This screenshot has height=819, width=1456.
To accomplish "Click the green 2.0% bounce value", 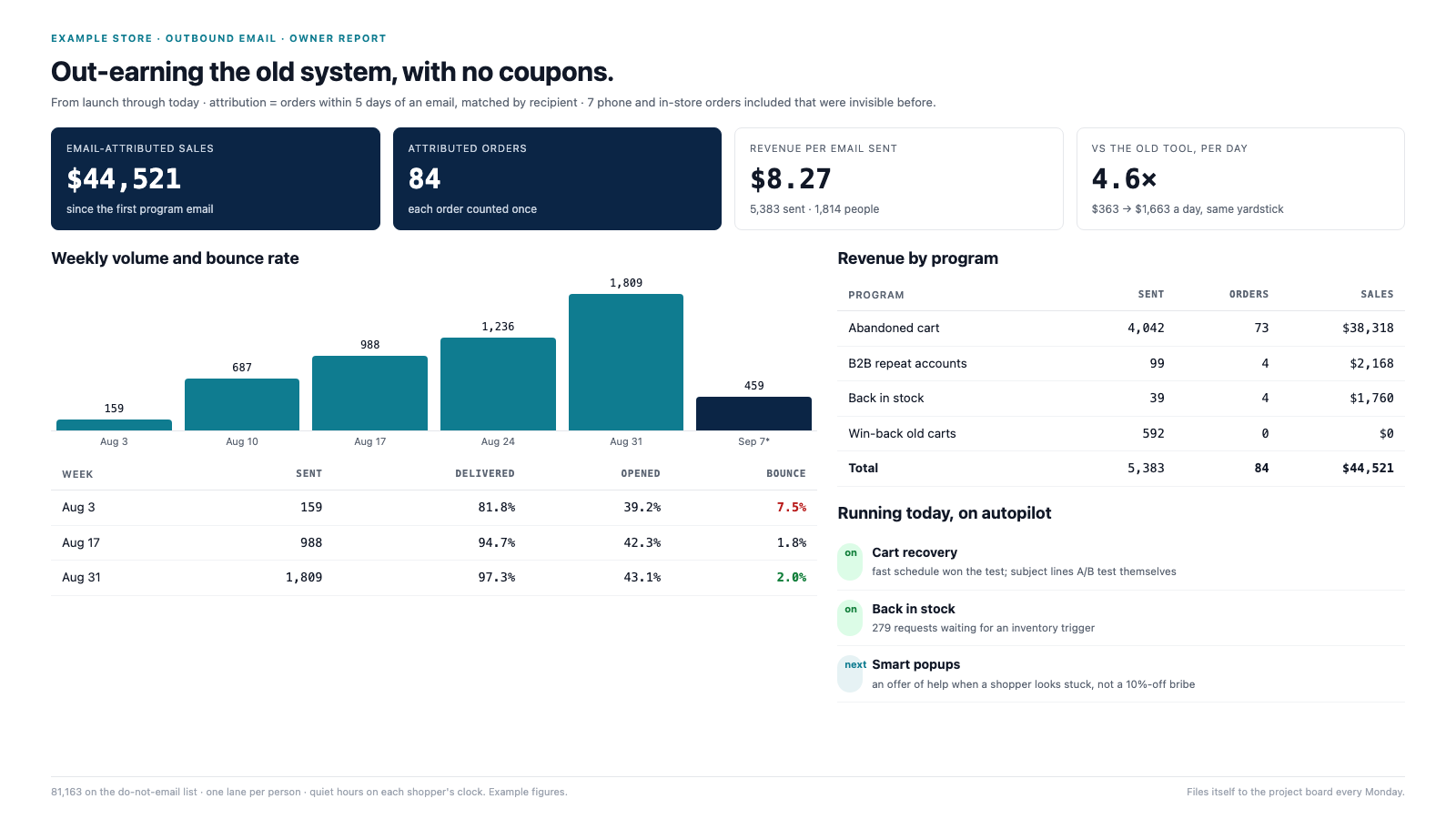I will point(791,577).
